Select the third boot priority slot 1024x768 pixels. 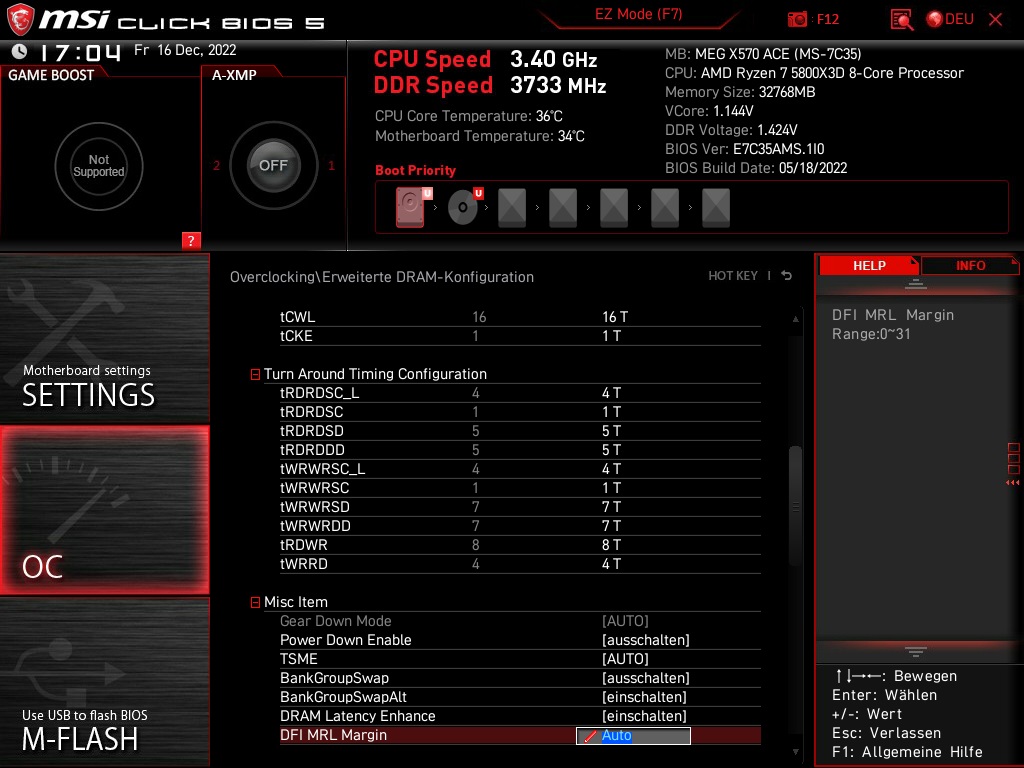512,208
